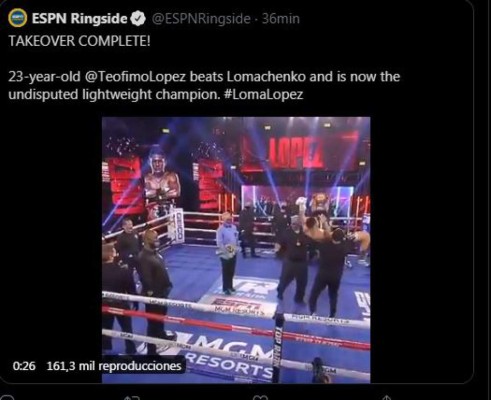Play the Lopez victory video

pos(236,250)
